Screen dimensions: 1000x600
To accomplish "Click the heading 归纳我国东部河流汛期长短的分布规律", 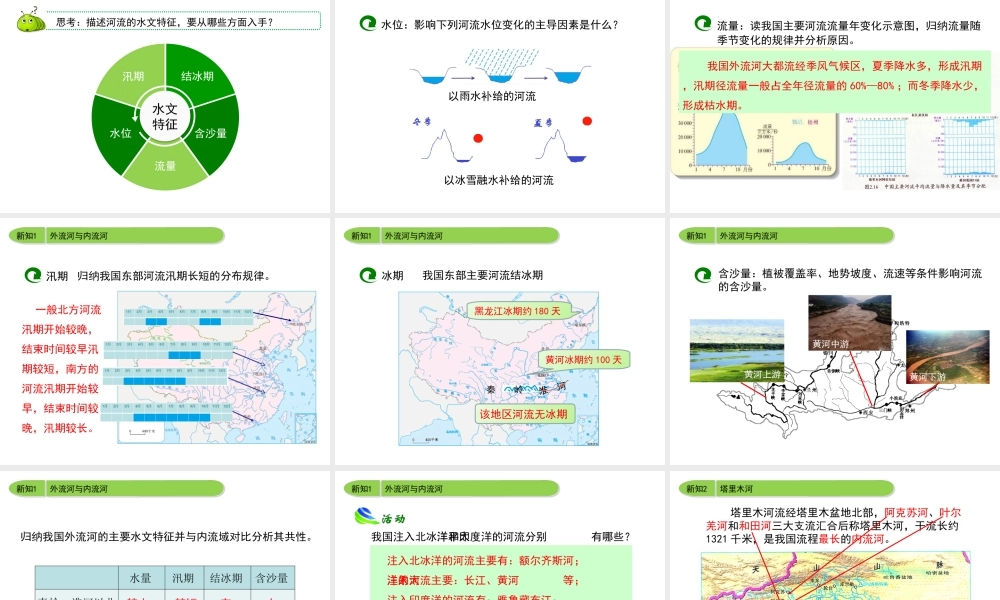I will click(174, 276).
